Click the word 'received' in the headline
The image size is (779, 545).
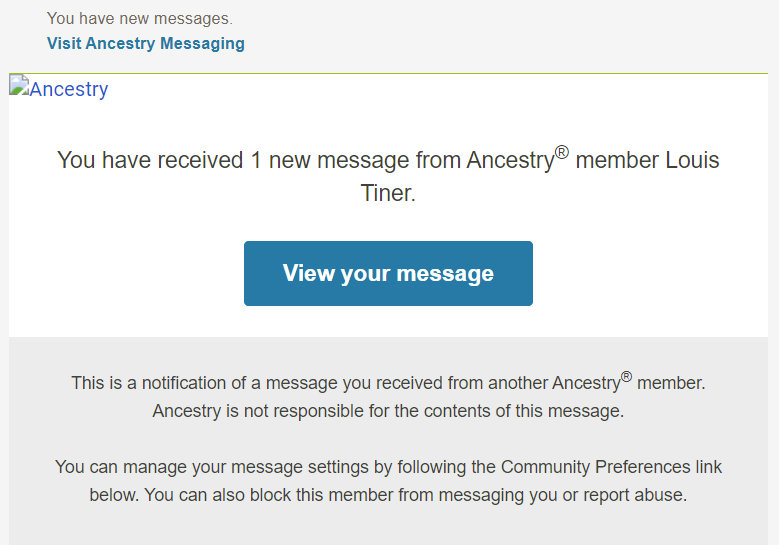194,160
